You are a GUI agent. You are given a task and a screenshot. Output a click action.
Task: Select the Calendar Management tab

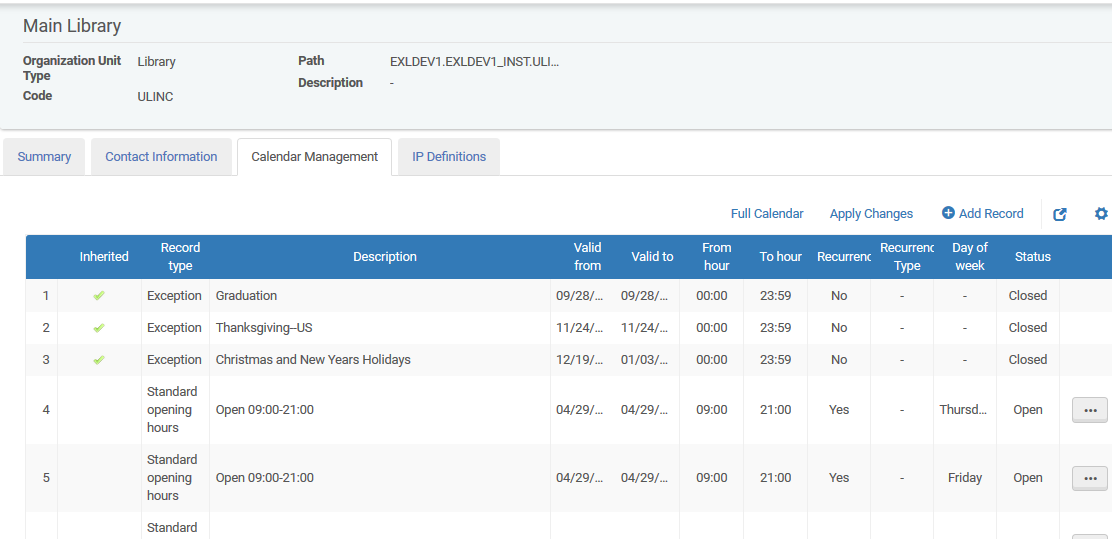click(x=314, y=157)
